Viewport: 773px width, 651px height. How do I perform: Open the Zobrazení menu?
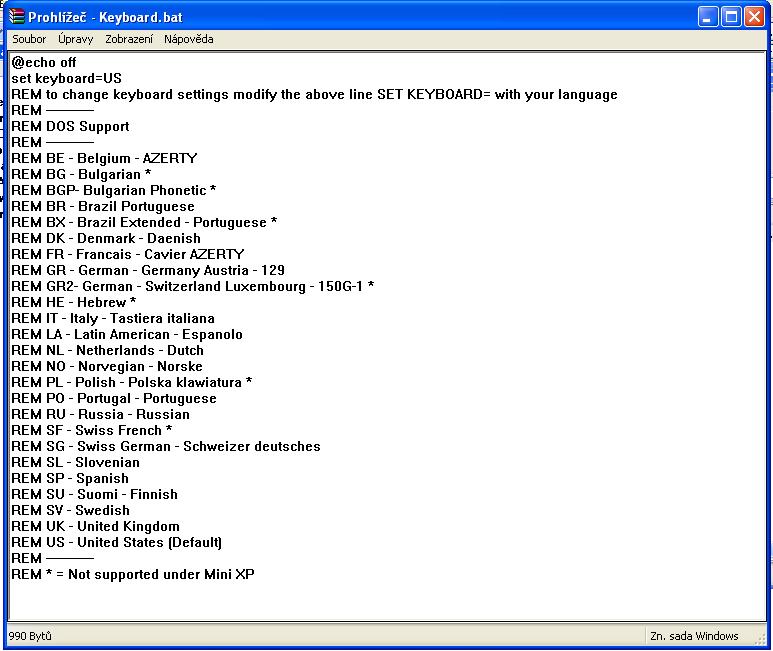click(129, 39)
